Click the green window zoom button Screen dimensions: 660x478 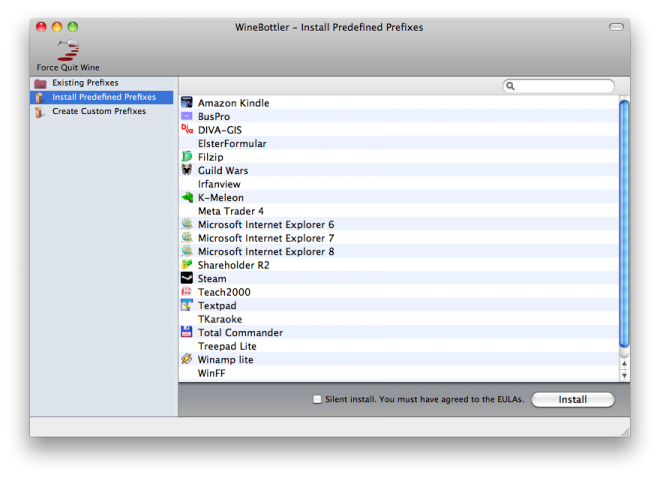tap(73, 27)
